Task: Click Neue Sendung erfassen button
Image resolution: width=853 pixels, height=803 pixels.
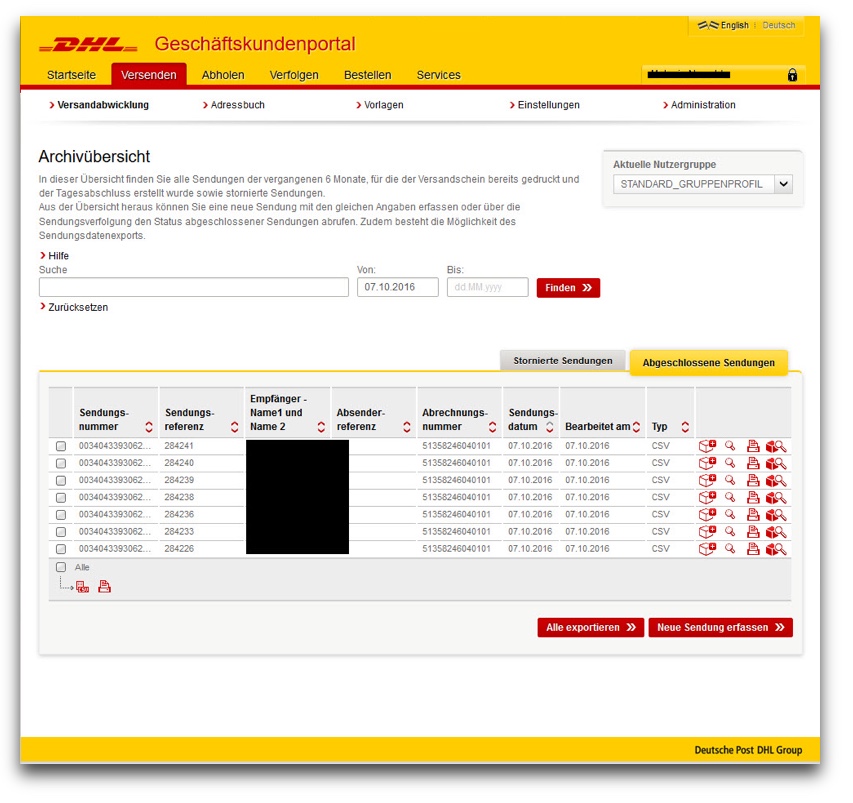Action: (x=720, y=627)
